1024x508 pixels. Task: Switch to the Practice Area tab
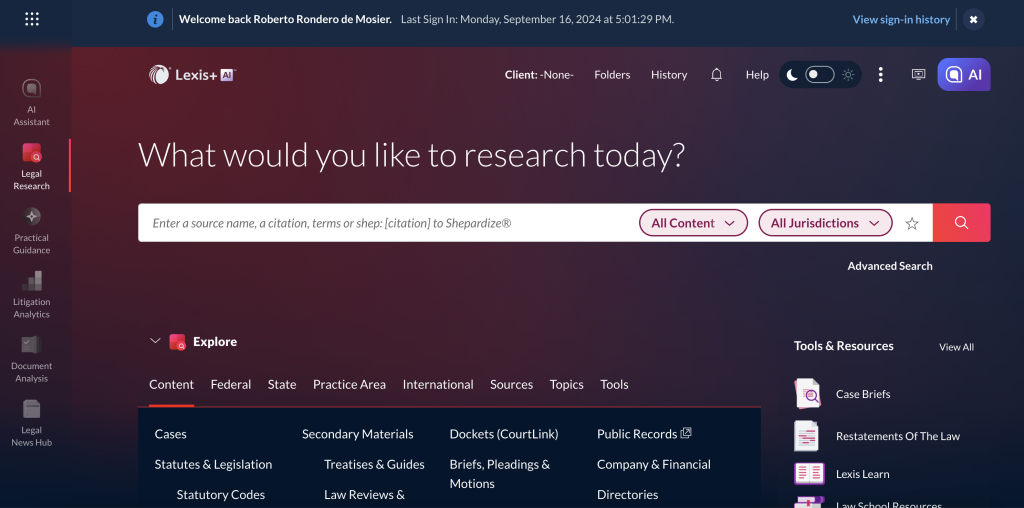coord(349,384)
